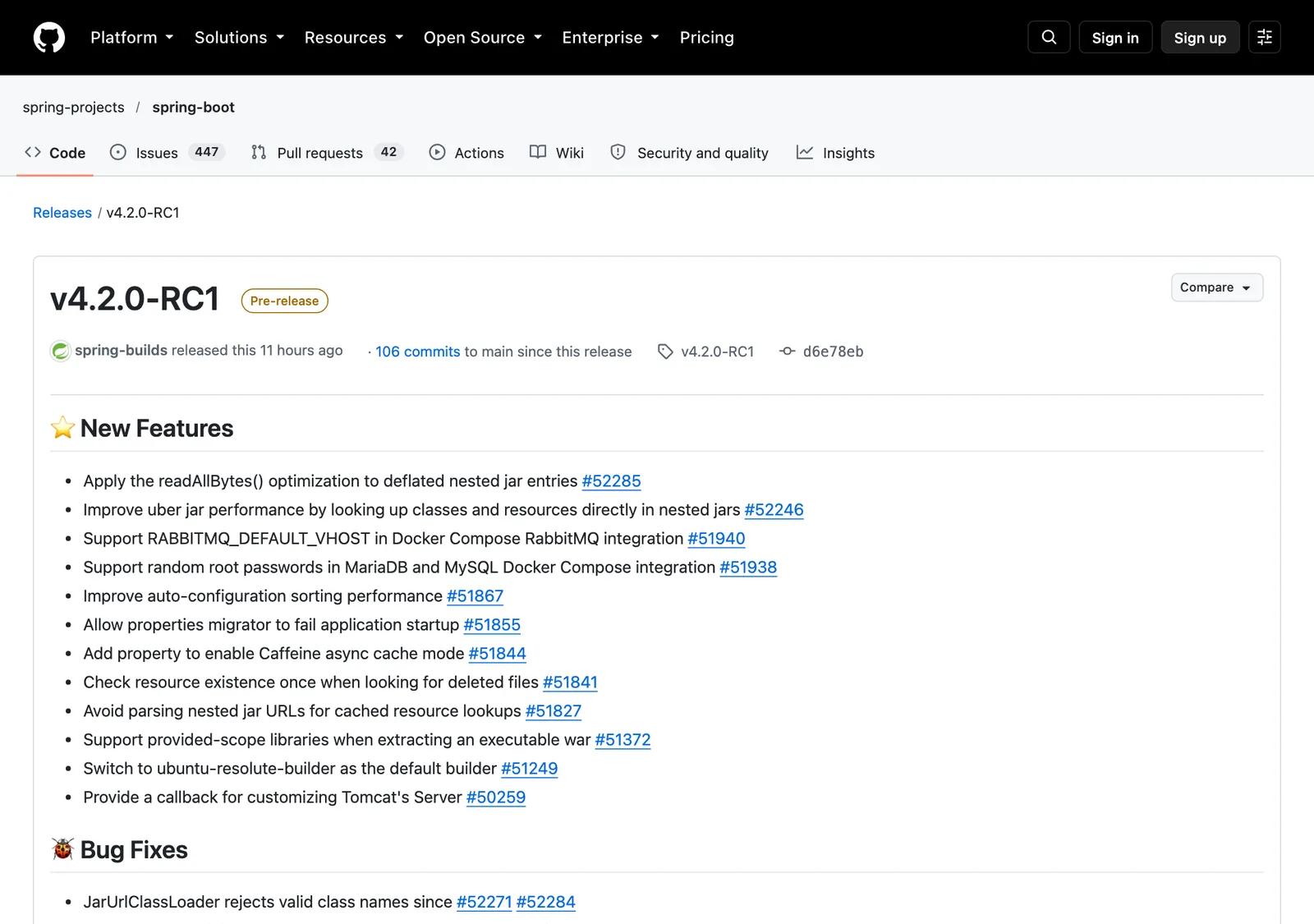Screen dimensions: 1314x924
Task: Open issue #51867
Action: point(475,596)
